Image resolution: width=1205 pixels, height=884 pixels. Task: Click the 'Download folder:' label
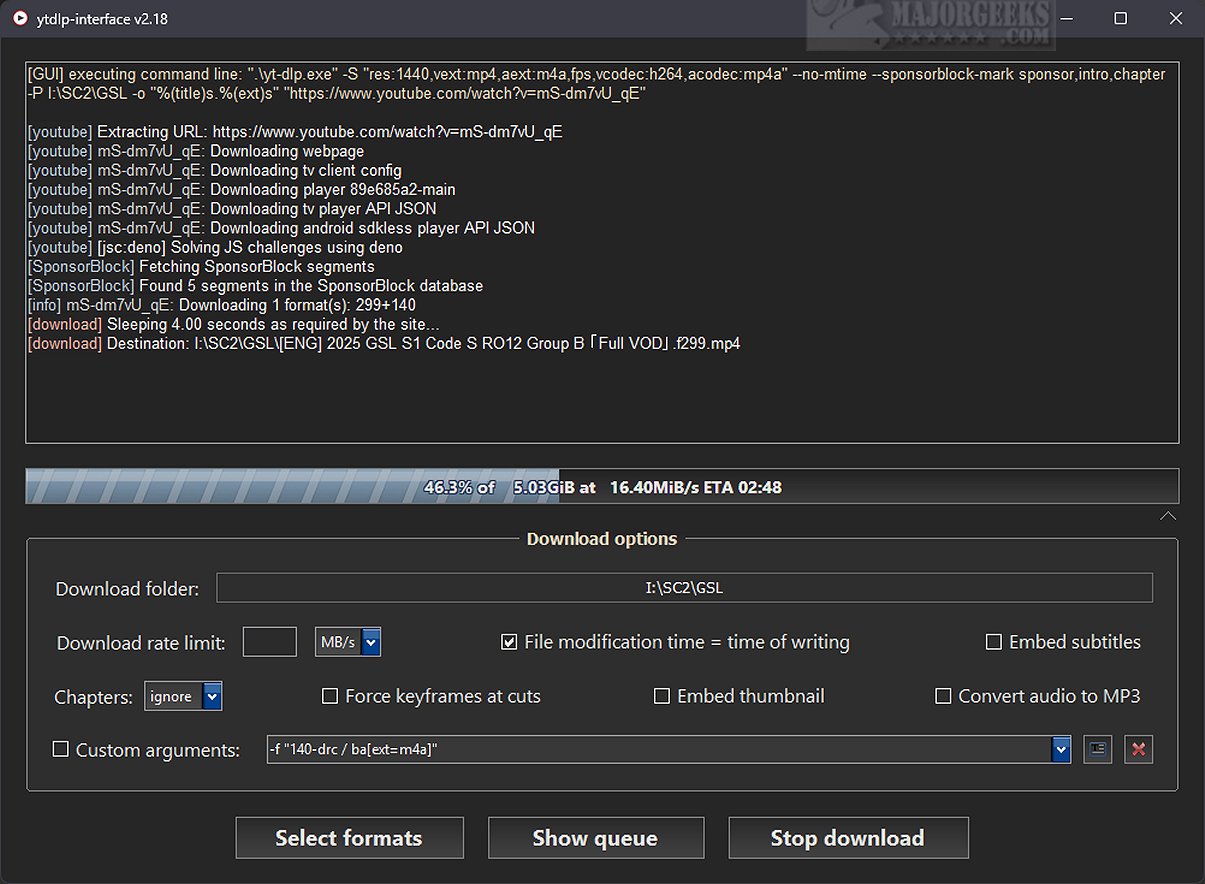tap(127, 589)
